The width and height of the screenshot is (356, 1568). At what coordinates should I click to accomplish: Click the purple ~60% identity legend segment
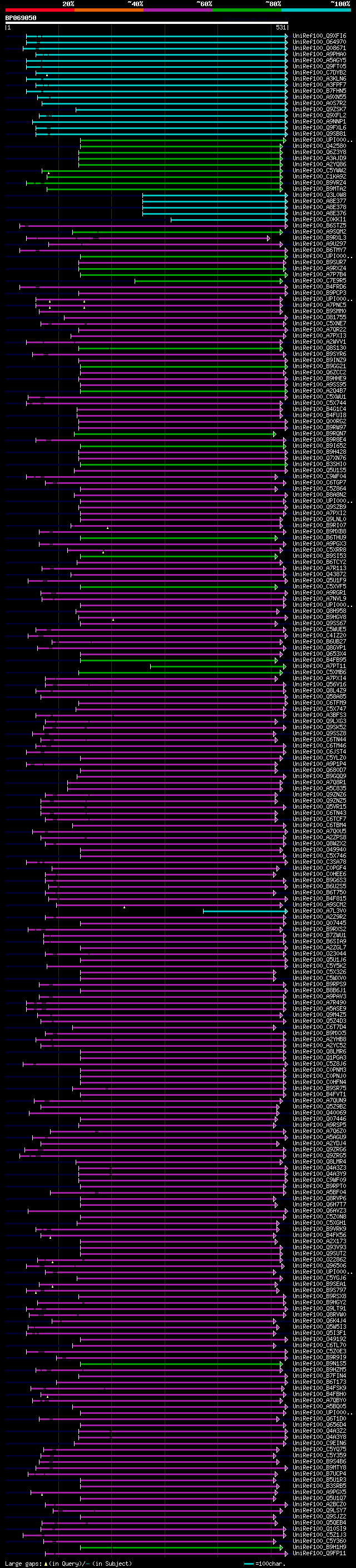tap(177, 10)
